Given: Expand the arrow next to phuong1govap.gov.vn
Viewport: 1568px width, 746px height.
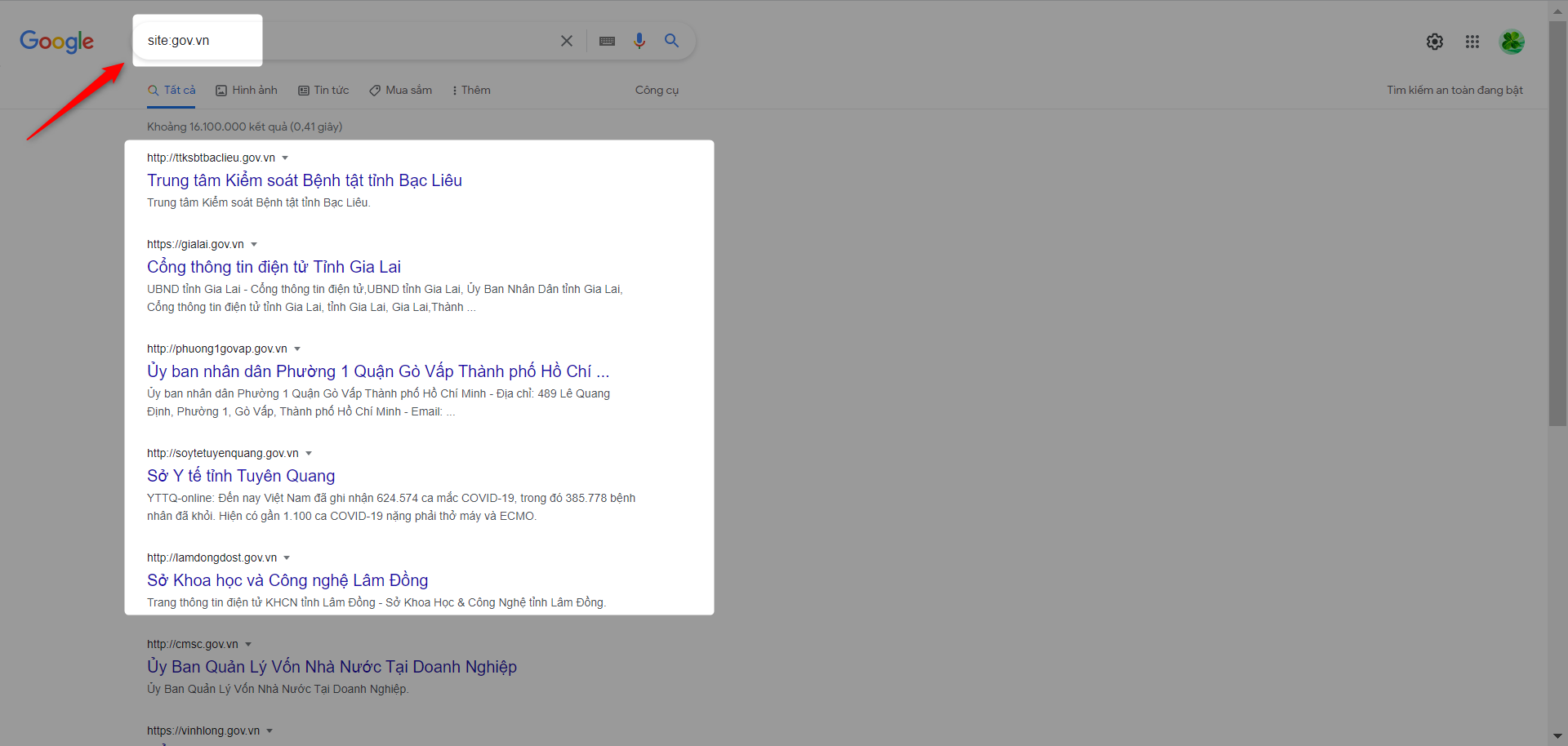Looking at the screenshot, I should (x=297, y=349).
